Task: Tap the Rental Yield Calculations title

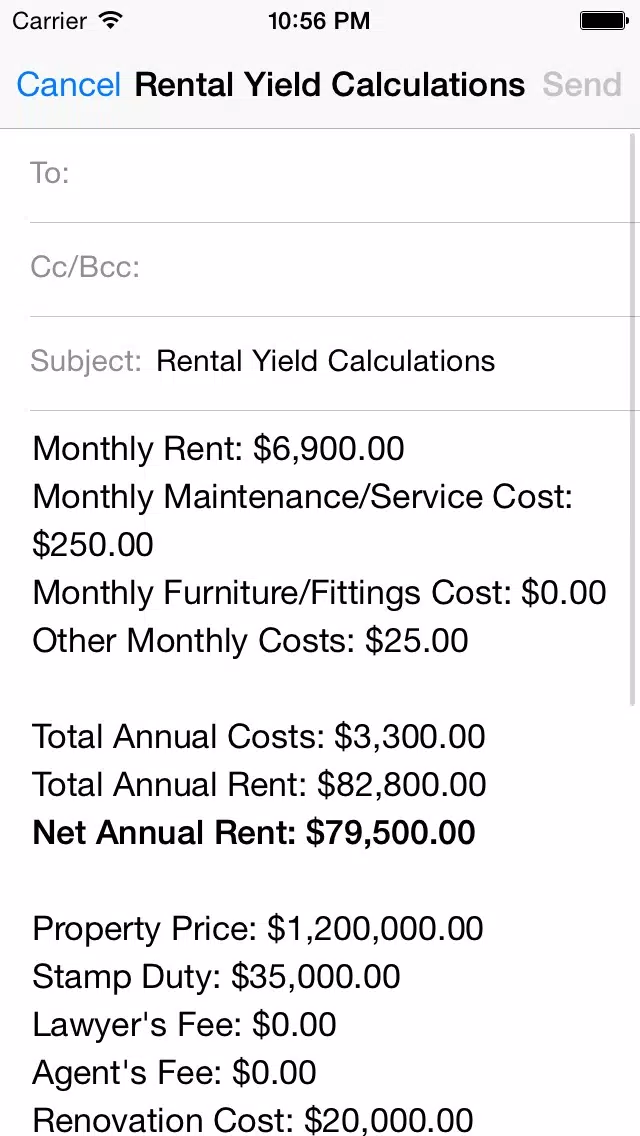Action: pos(330,85)
